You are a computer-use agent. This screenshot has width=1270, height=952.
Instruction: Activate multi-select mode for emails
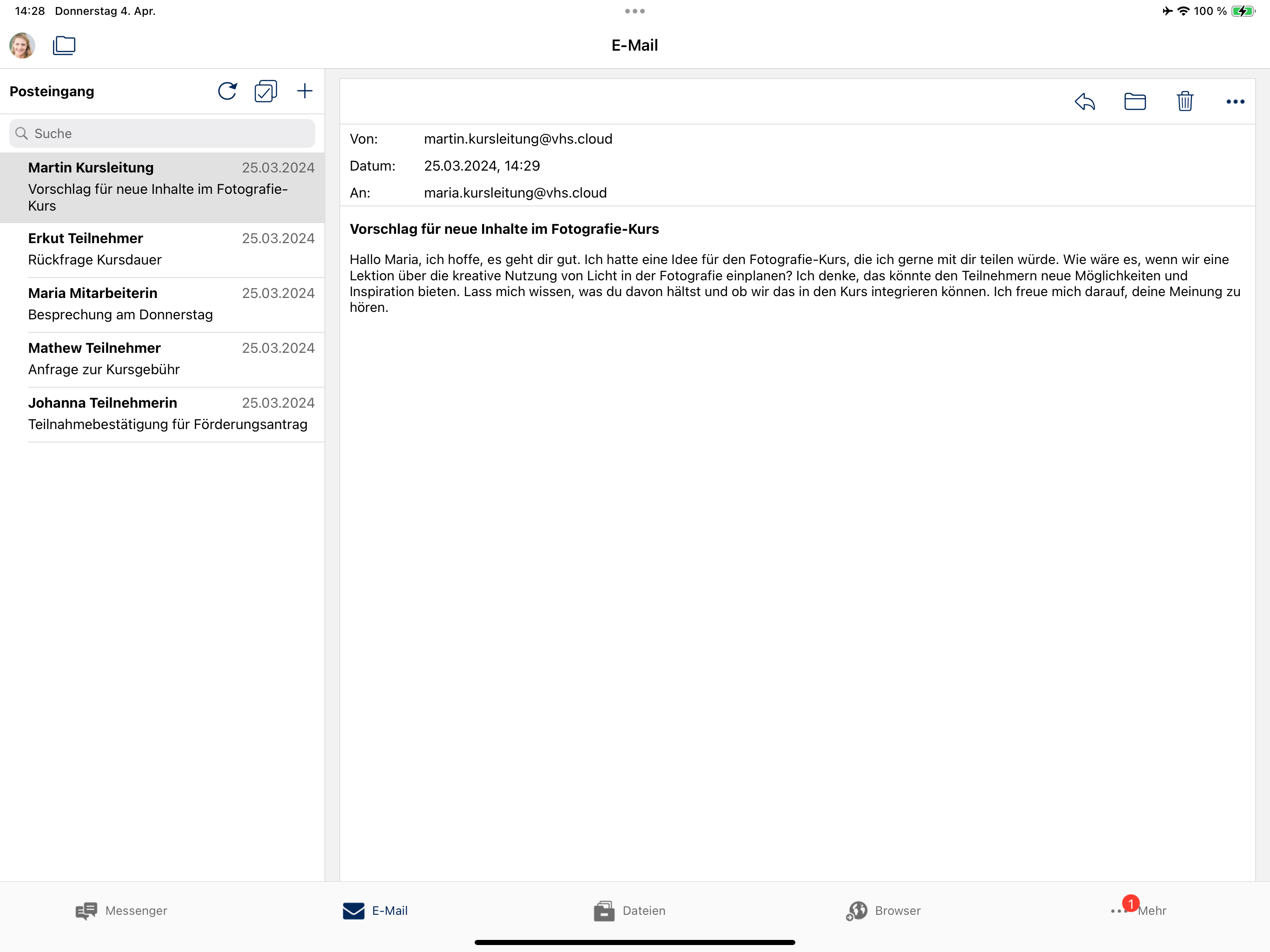[266, 91]
